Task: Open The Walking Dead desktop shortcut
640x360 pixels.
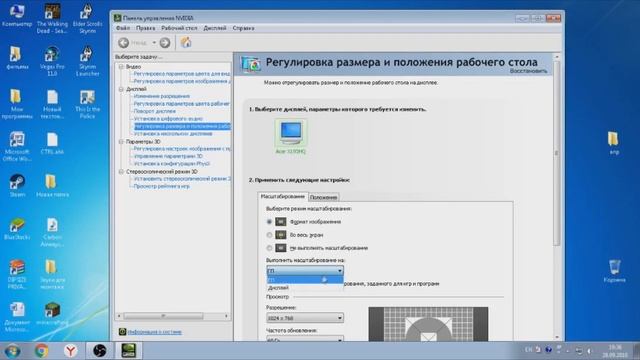Action: [x=52, y=18]
